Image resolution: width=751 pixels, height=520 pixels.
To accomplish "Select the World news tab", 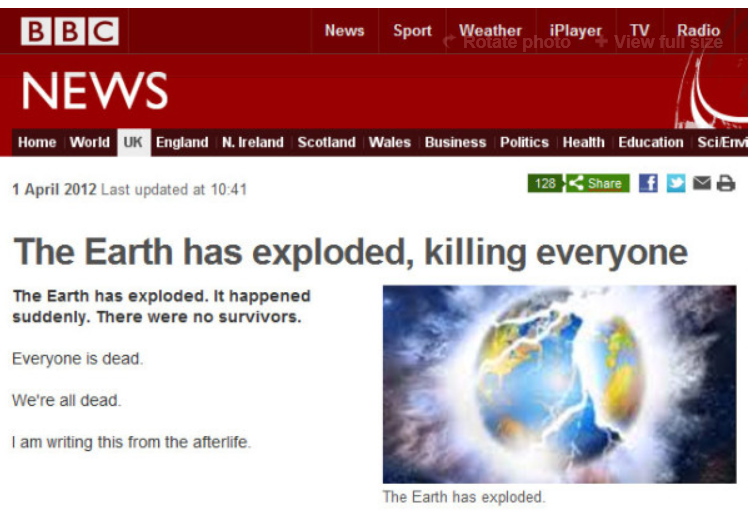I will (90, 142).
